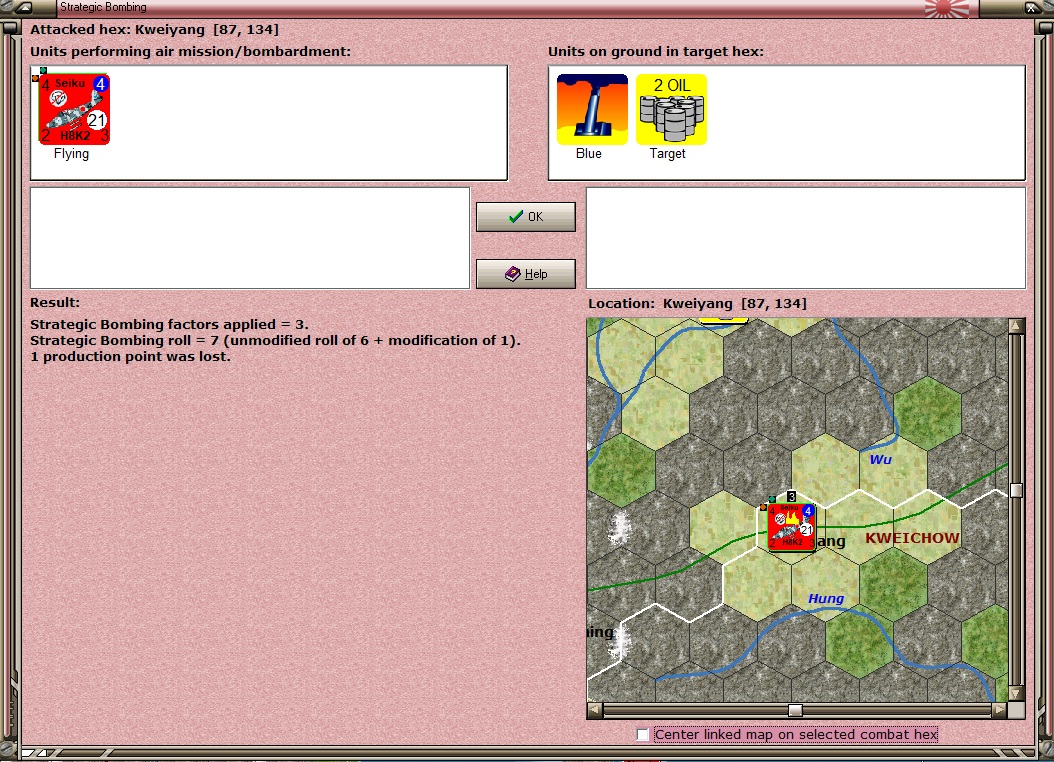
Task: Open Help for strategic bombing
Action: coord(526,273)
